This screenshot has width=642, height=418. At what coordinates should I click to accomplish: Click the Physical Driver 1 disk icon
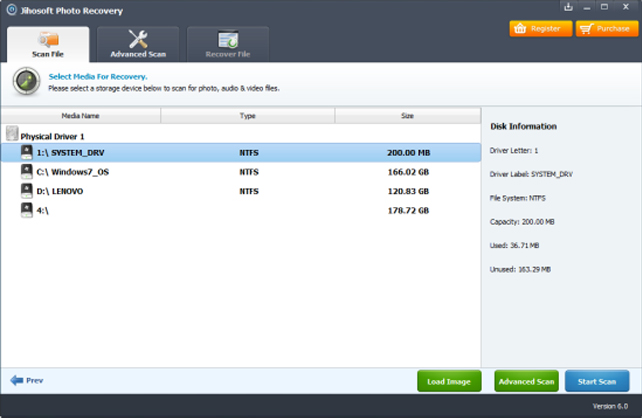coord(11,134)
